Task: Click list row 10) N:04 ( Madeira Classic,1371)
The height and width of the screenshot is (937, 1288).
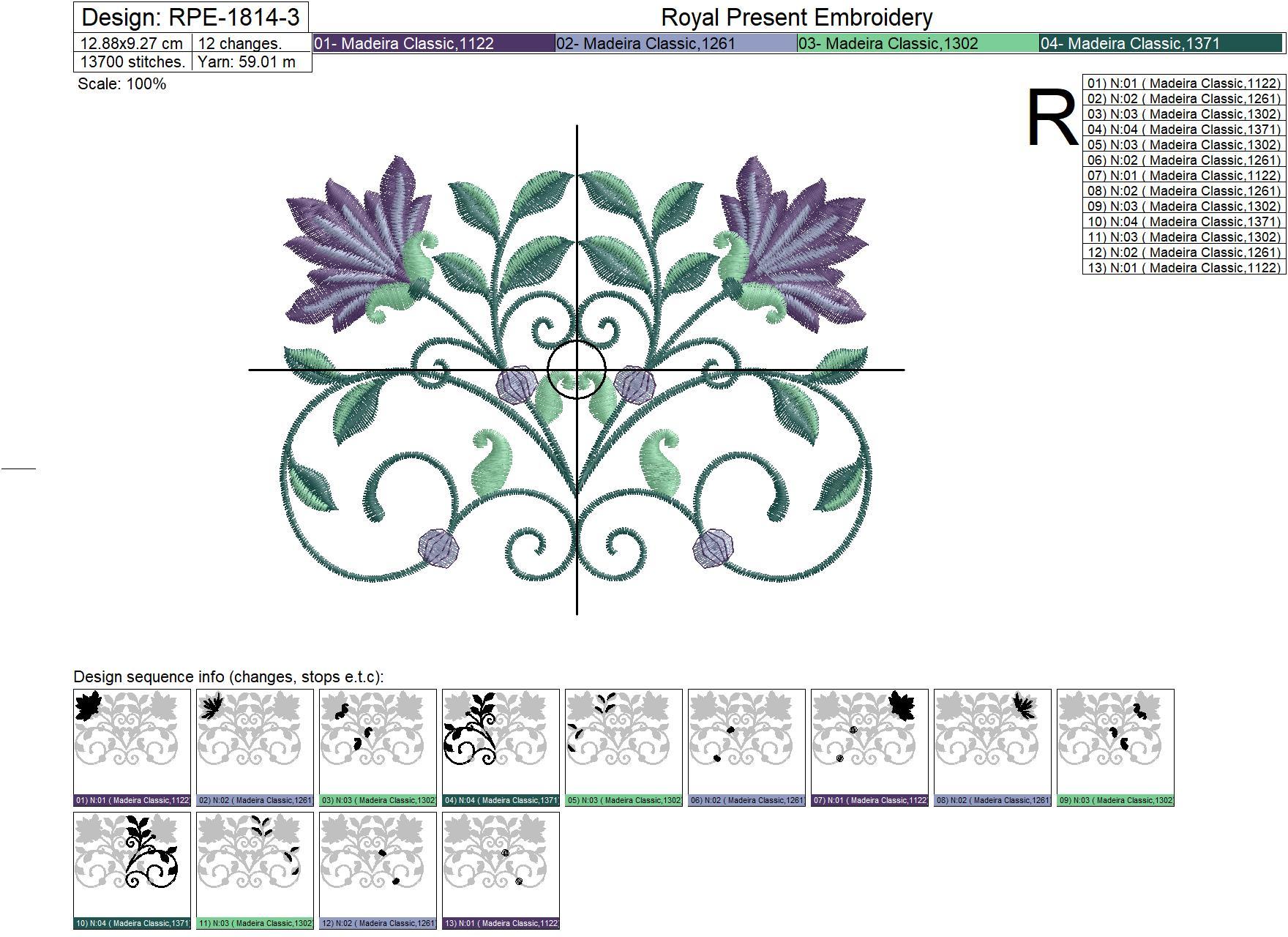Action: pyautogui.click(x=1183, y=221)
